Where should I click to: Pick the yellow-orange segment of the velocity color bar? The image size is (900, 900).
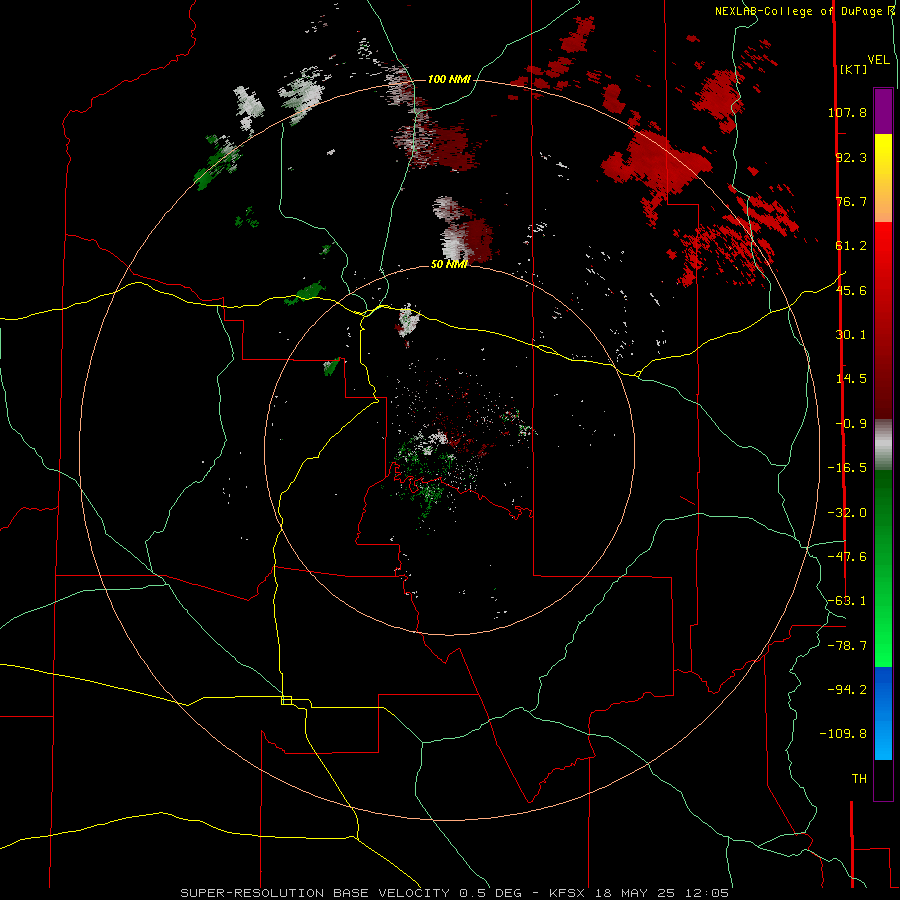883,178
